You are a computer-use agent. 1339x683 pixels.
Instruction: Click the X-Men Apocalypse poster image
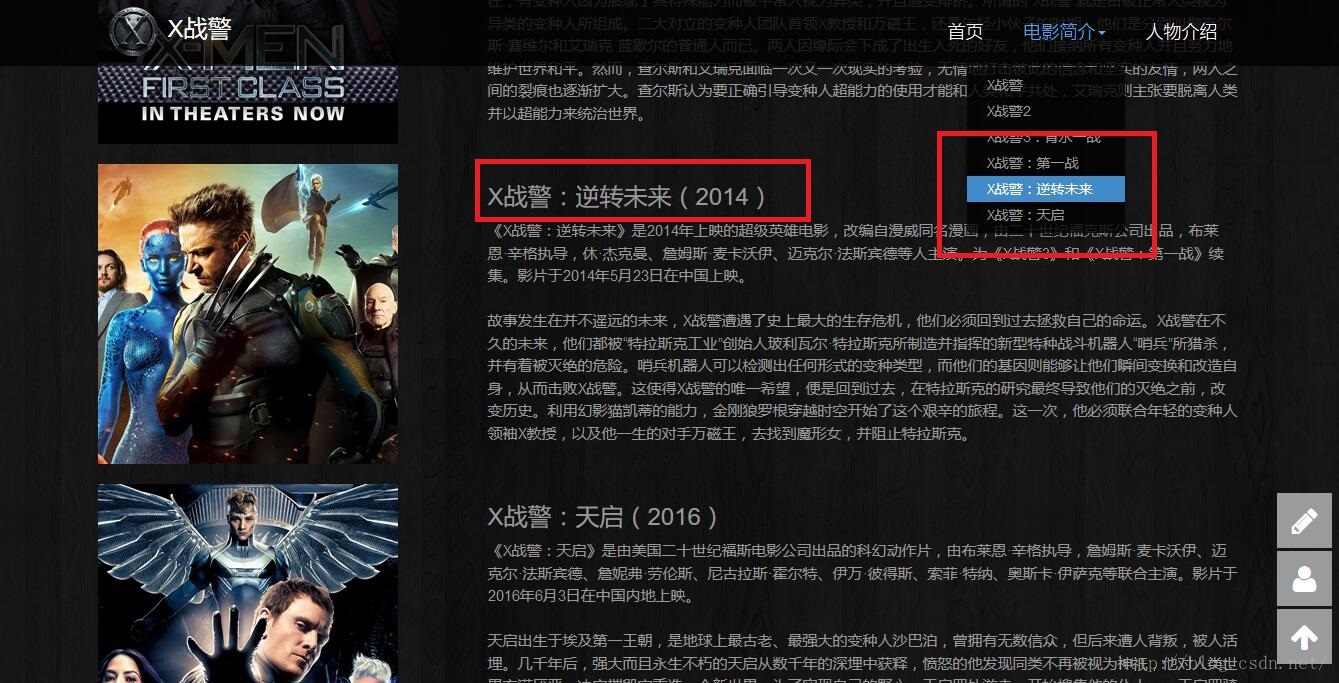(248, 584)
